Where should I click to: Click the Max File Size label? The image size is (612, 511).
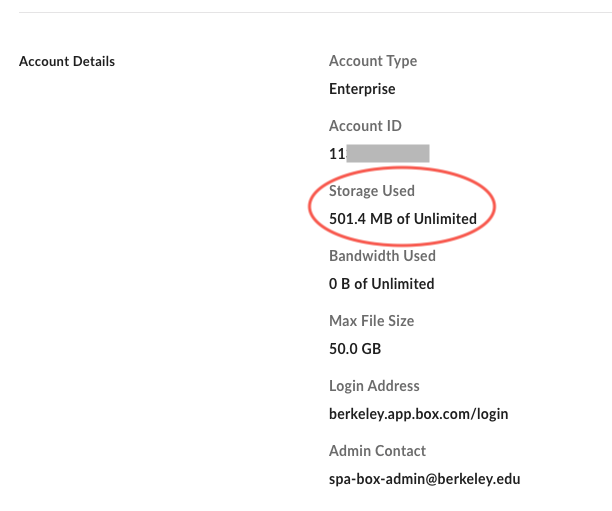tap(371, 321)
